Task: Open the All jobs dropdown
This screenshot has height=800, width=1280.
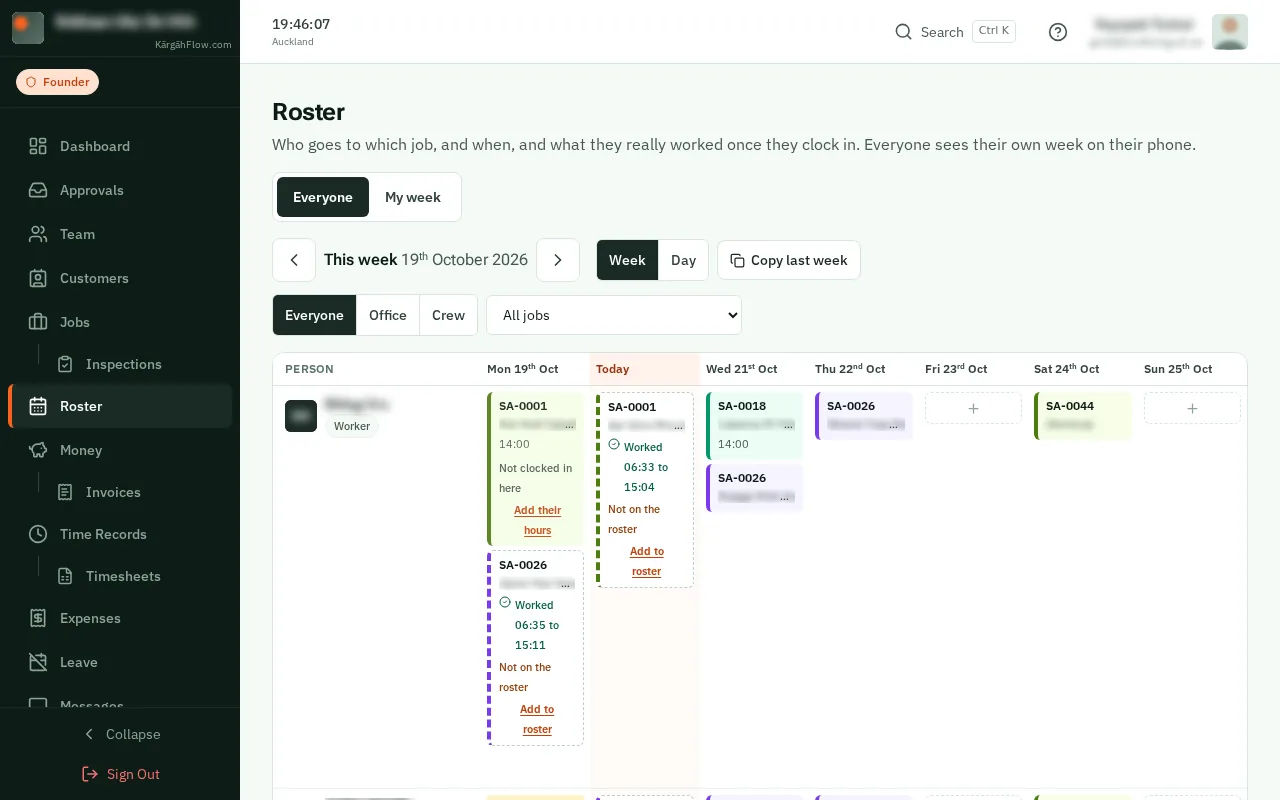Action: pyautogui.click(x=614, y=315)
